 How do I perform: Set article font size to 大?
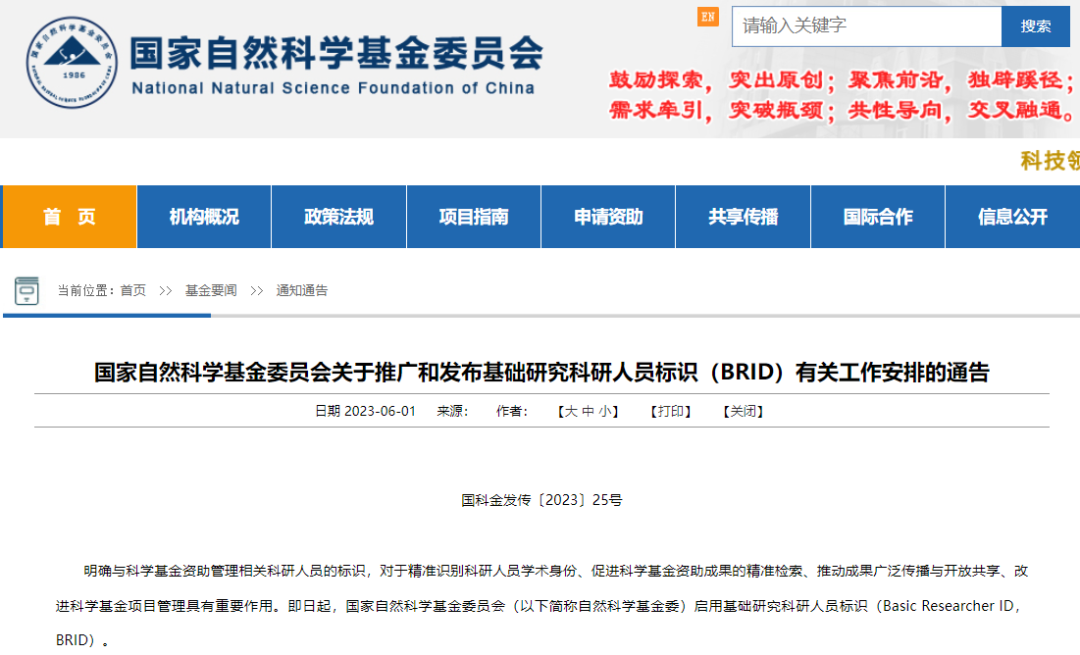(x=570, y=411)
